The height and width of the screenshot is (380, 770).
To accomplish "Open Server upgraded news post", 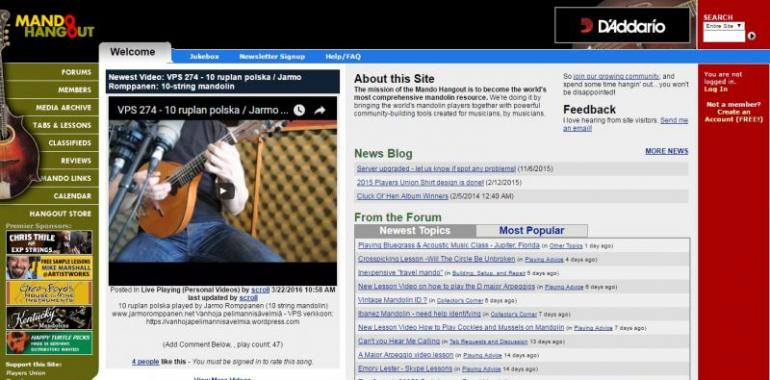I will (x=436, y=168).
